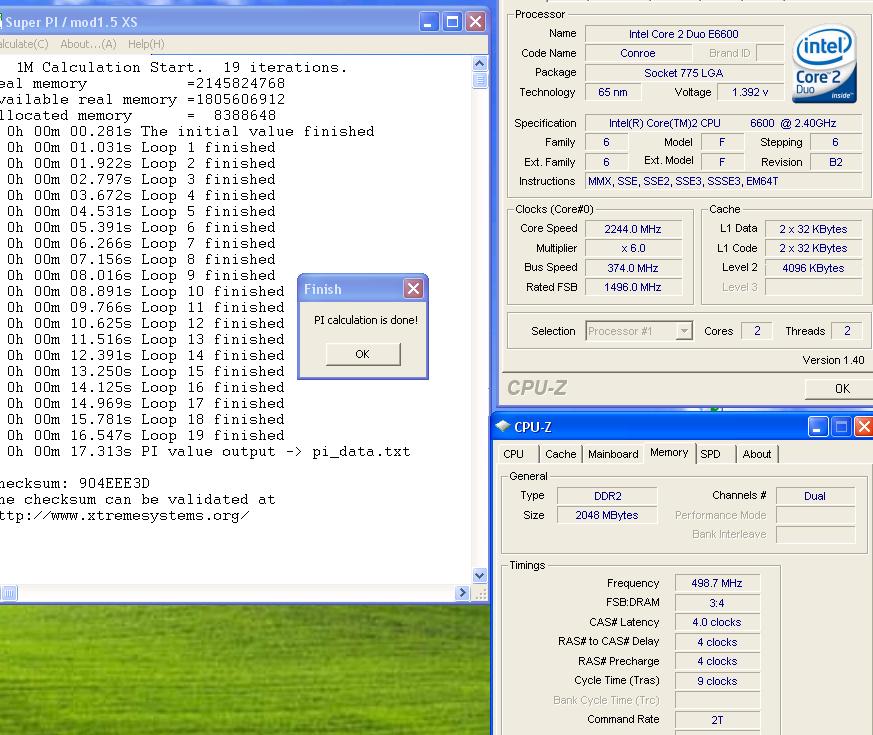Click the Threads value 2
The width and height of the screenshot is (873, 735).
point(847,331)
